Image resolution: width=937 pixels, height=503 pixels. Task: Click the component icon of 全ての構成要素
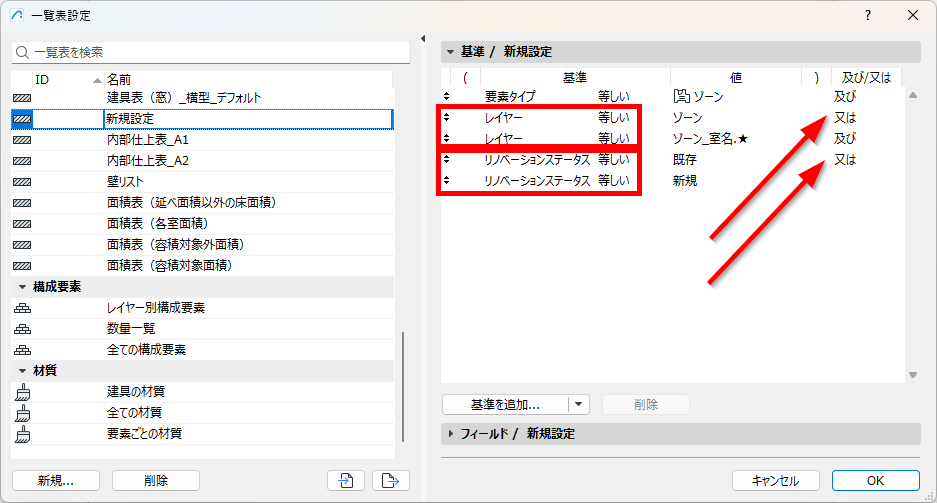[23, 350]
